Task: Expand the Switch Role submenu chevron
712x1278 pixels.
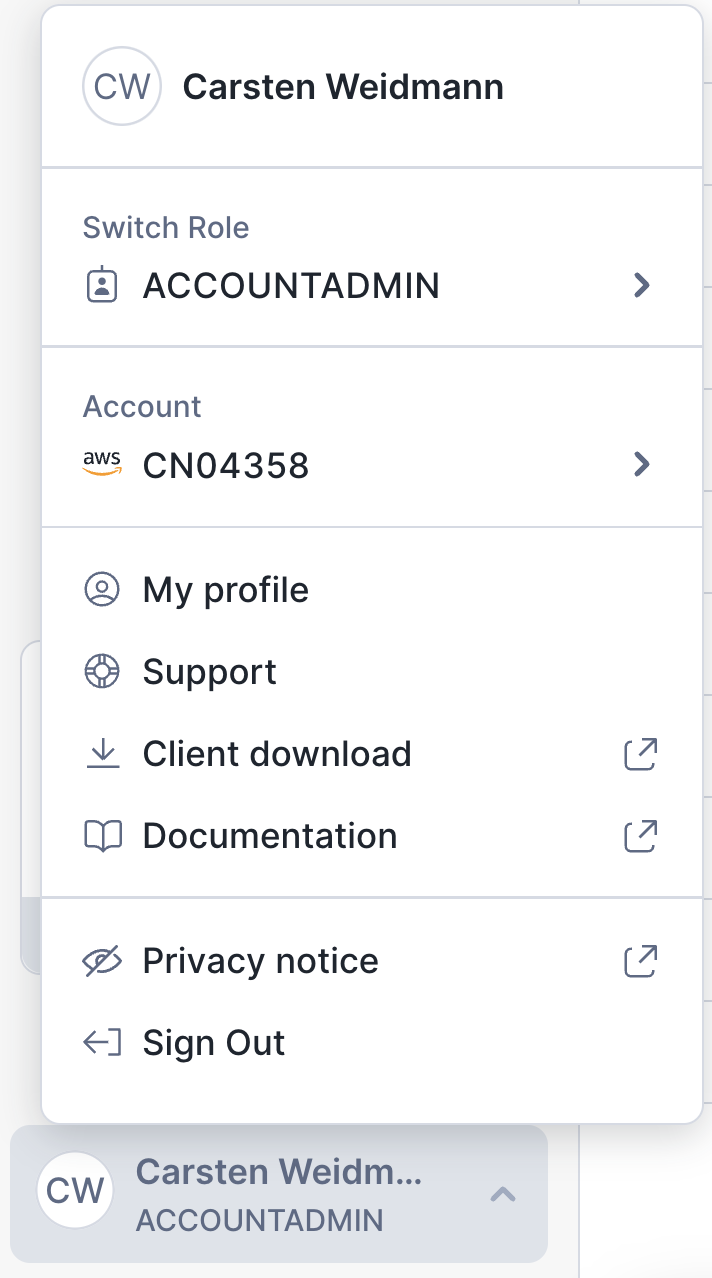Action: [642, 287]
